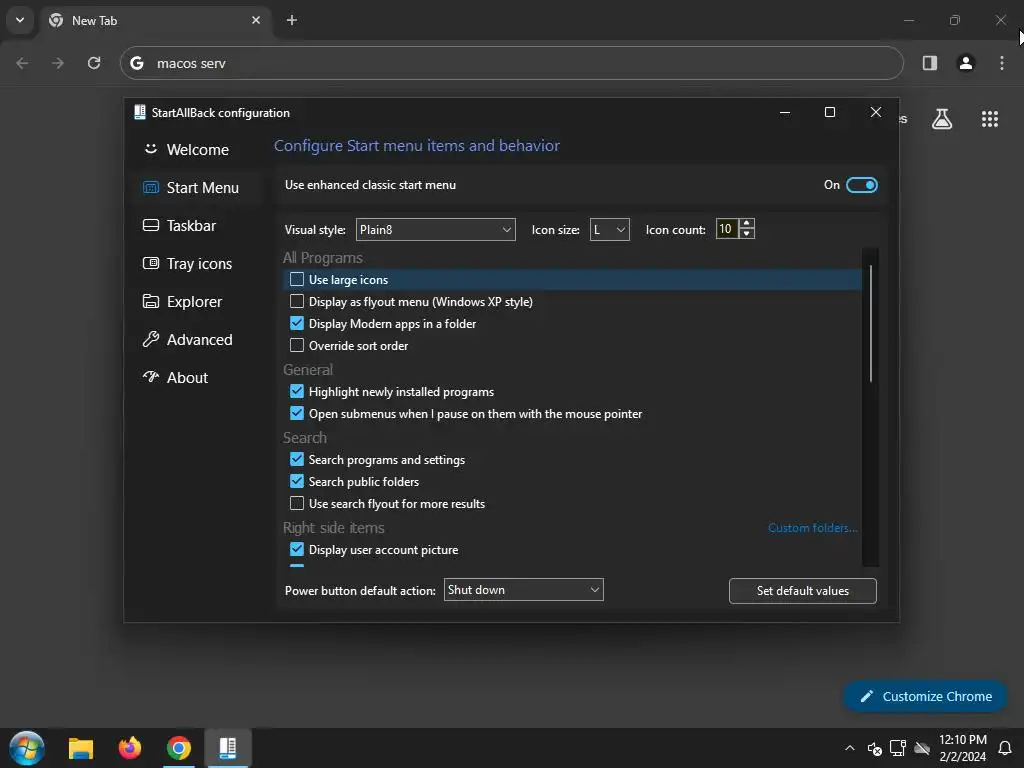1024x768 pixels.
Task: Click the network tray icon
Action: coord(898,748)
